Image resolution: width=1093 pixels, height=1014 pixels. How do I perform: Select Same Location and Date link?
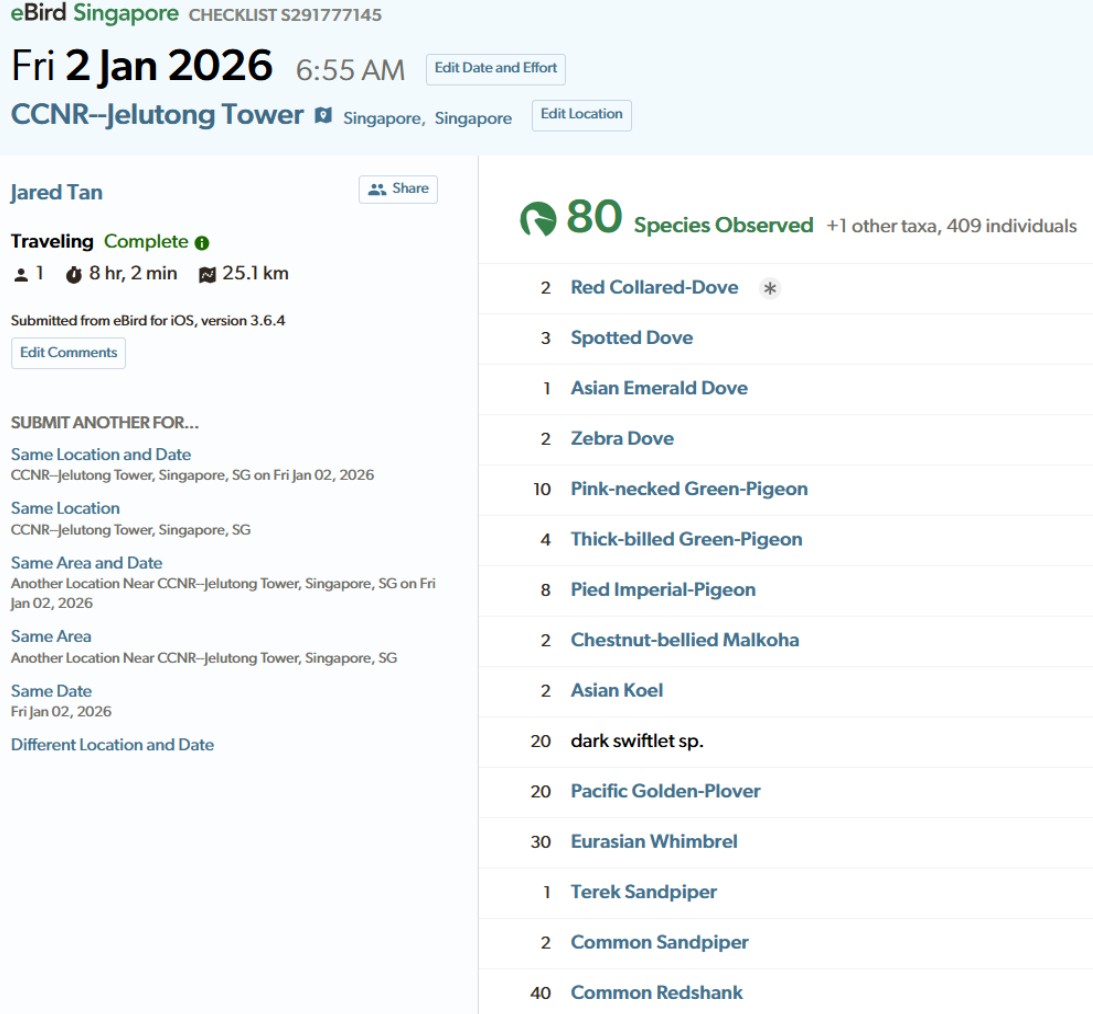101,454
